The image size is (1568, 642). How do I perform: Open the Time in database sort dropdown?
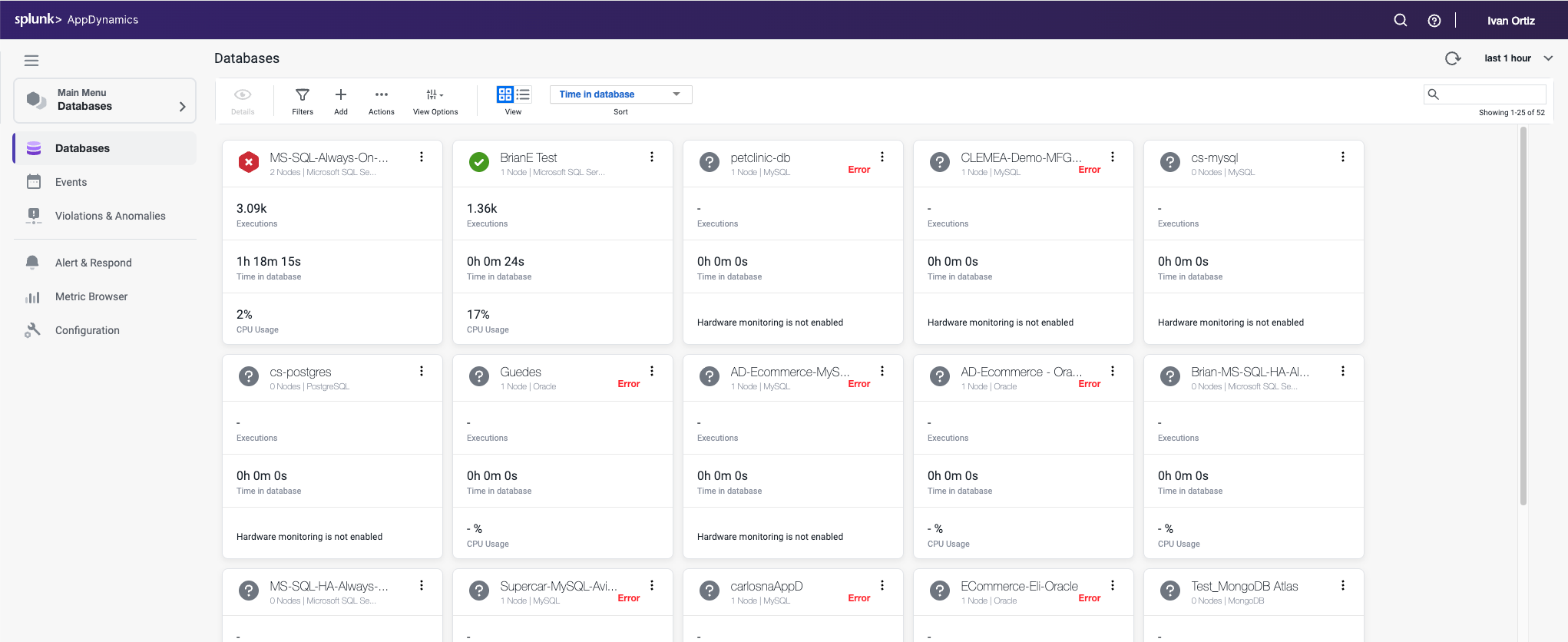pyautogui.click(x=620, y=94)
